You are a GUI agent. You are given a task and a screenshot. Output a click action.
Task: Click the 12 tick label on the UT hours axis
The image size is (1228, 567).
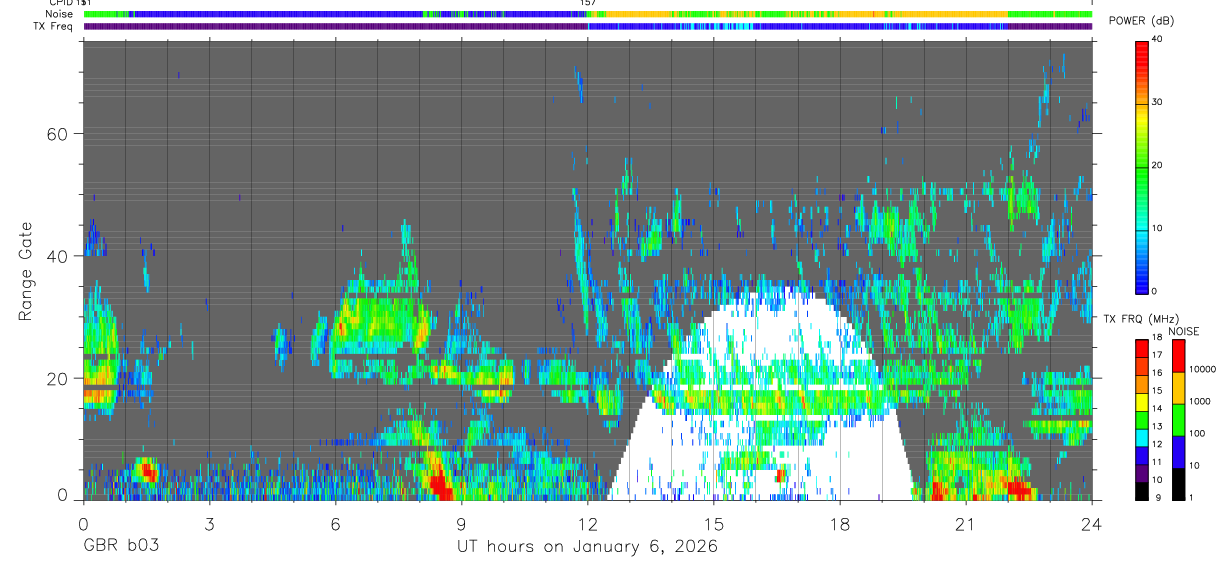pyautogui.click(x=587, y=524)
